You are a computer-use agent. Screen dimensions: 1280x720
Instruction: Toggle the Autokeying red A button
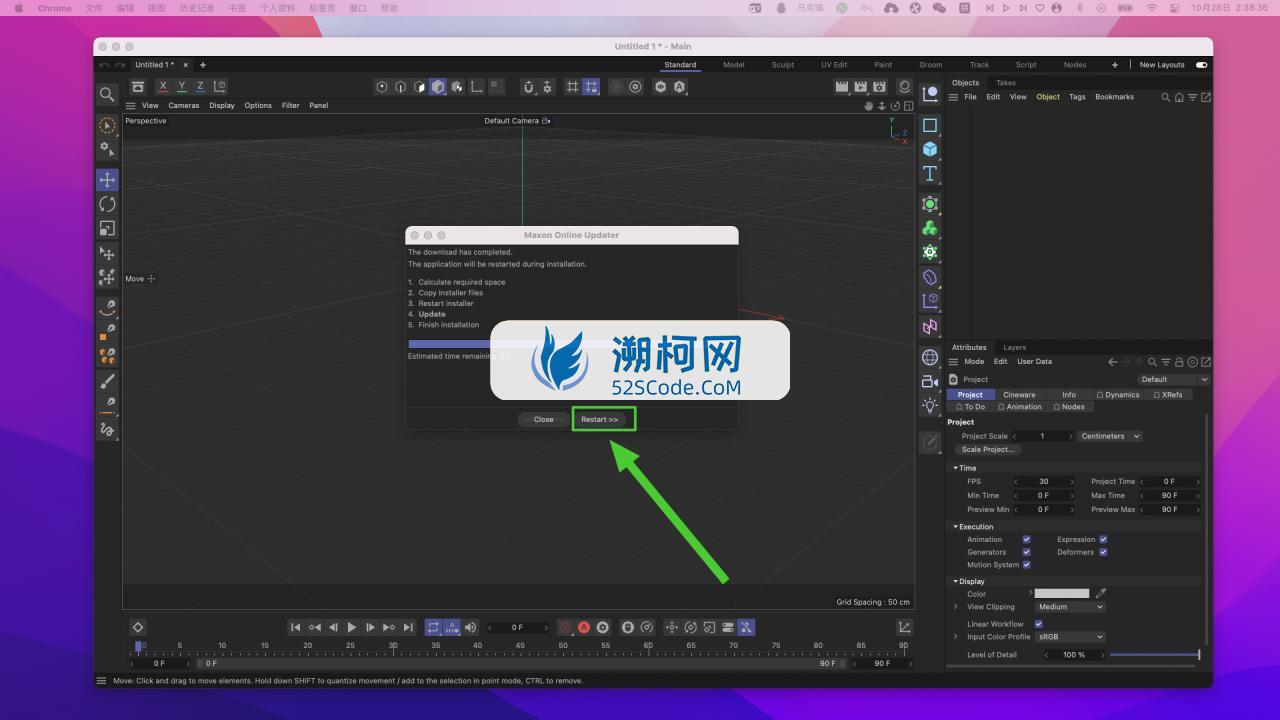pos(584,627)
